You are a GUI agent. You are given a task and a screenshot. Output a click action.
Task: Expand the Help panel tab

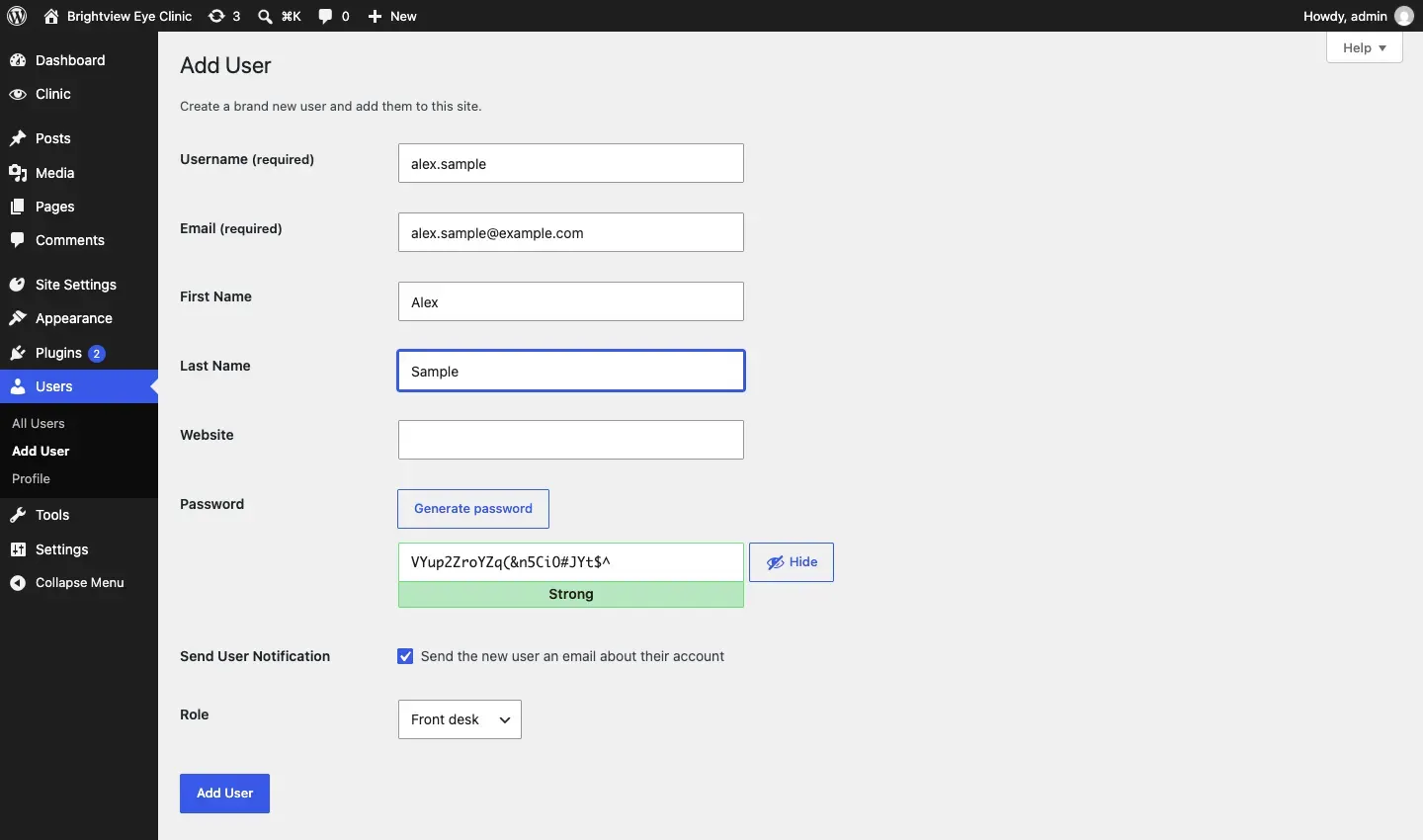coord(1365,47)
